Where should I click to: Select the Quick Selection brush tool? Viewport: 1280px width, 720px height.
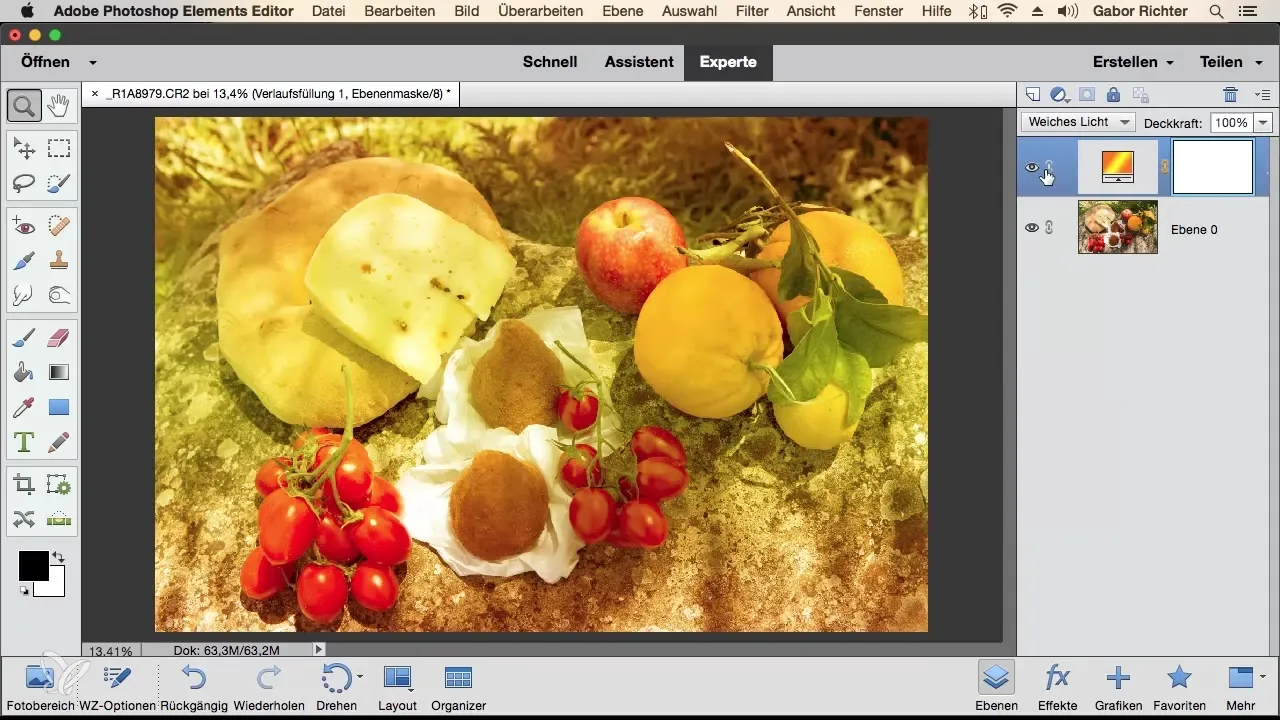58,183
